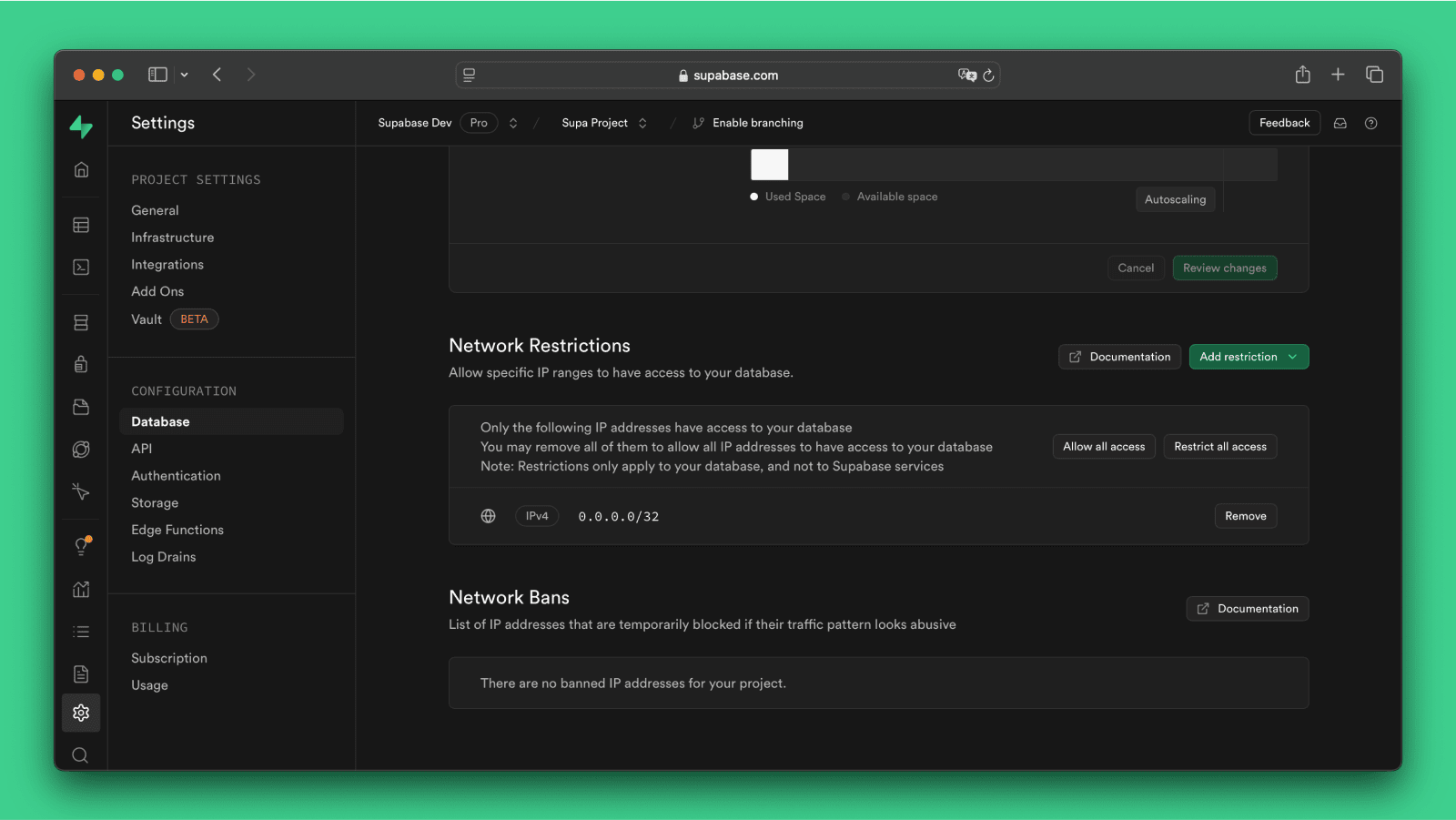The image size is (1456, 820).
Task: Click the IPv4 tag
Action: [x=537, y=516]
